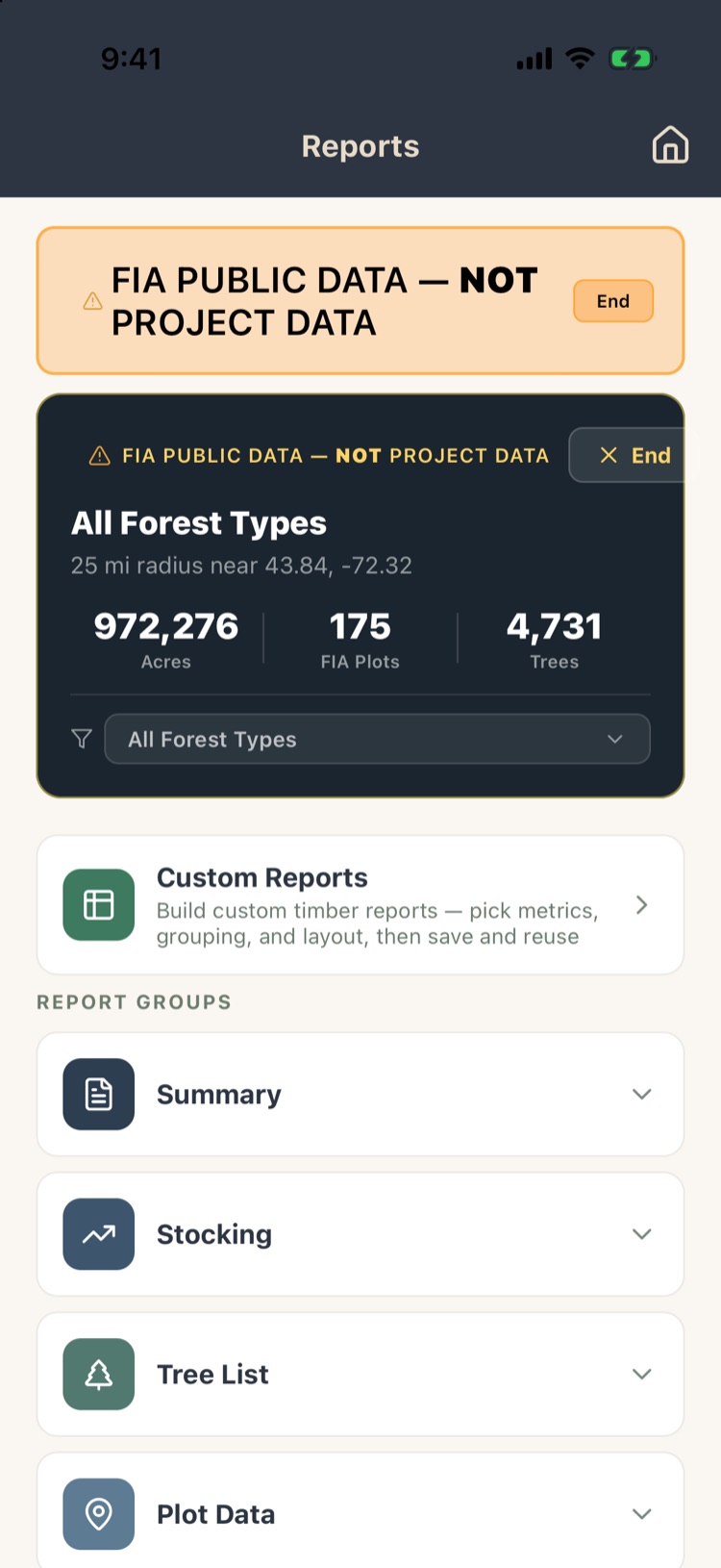Click the filter funnel icon
Screen dimensions: 721x1568
click(82, 739)
